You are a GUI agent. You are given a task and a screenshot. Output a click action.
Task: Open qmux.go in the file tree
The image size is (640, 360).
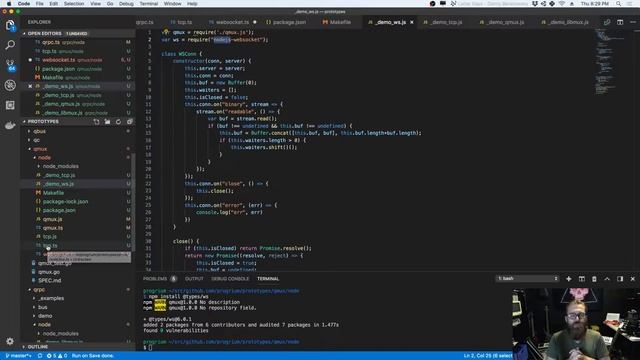coord(49,272)
